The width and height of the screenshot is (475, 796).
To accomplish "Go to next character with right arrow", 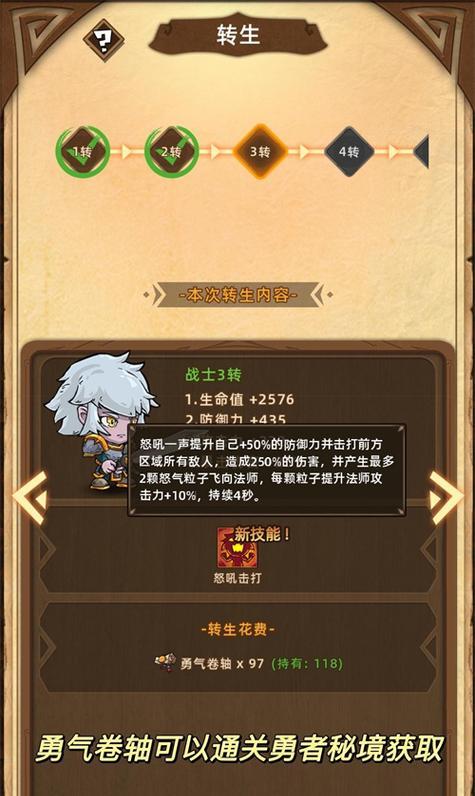I will (x=446, y=497).
